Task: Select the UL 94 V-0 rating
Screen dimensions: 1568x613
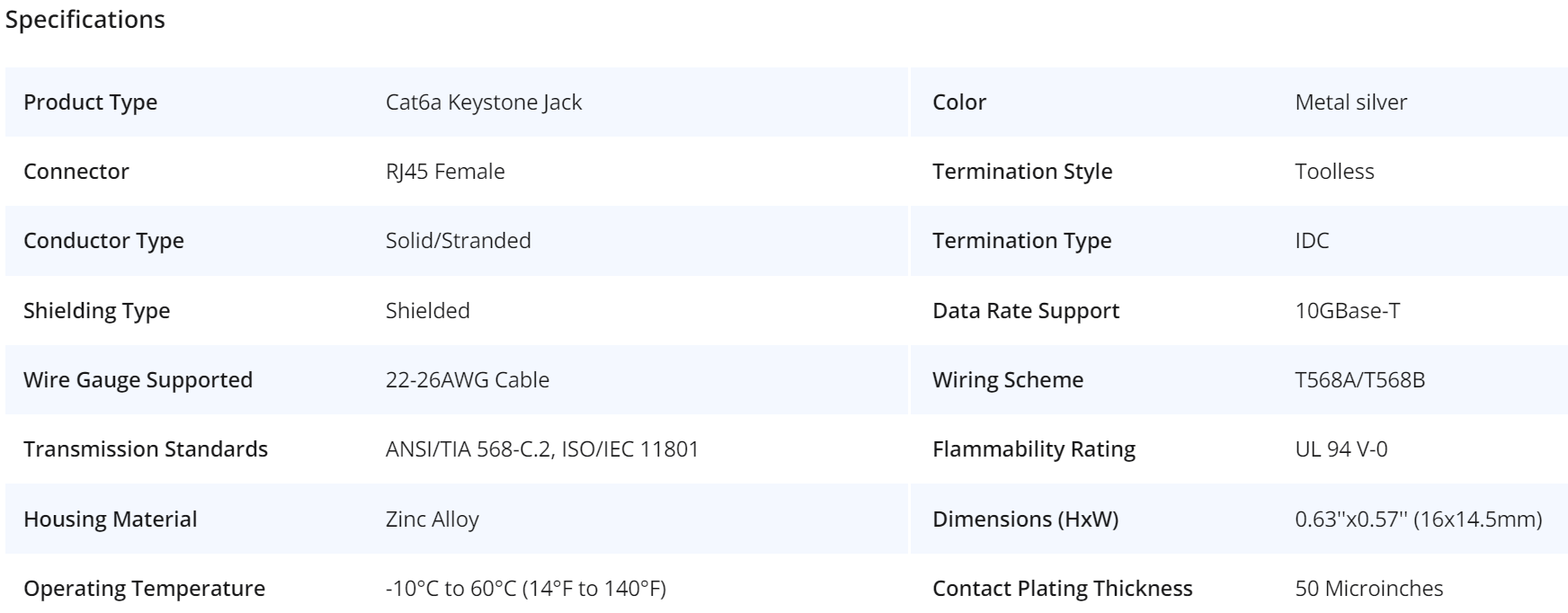Action: click(1341, 449)
